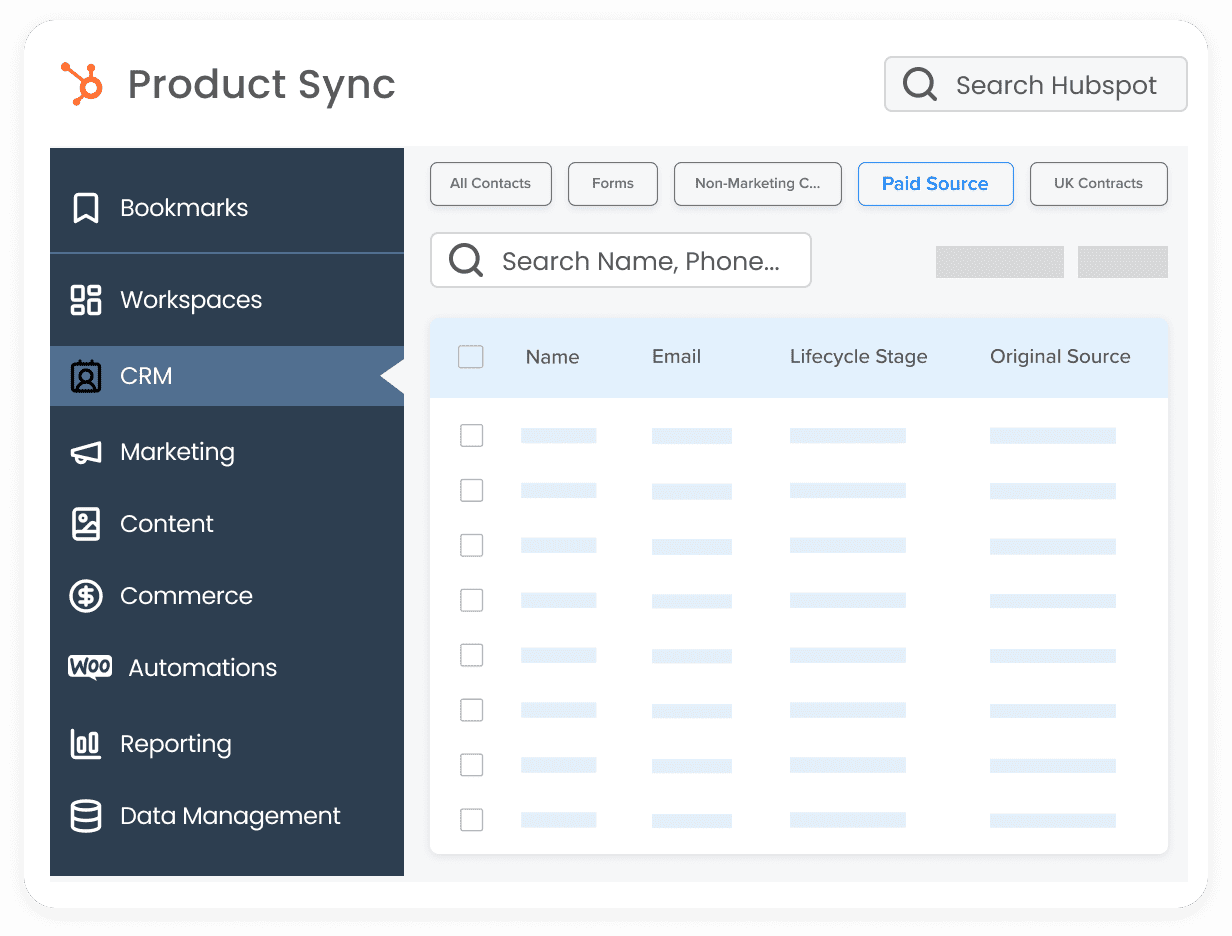1232x936 pixels.
Task: Click the Bookmarks ribbon icon
Action: coord(86,208)
